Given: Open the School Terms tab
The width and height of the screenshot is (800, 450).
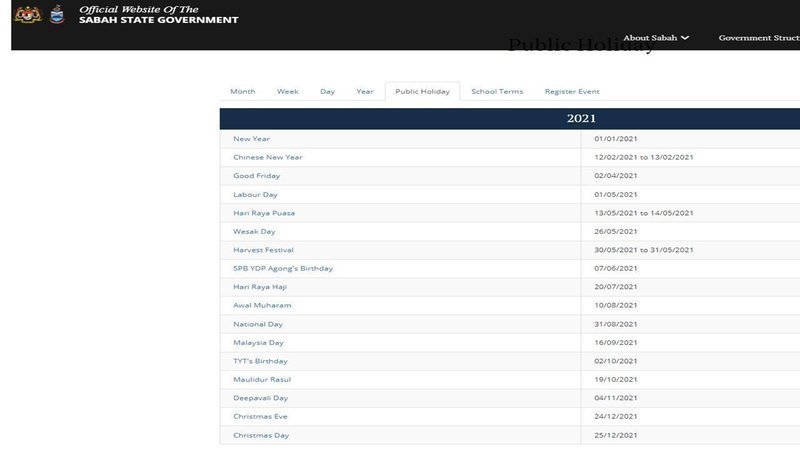Looking at the screenshot, I should (x=497, y=92).
